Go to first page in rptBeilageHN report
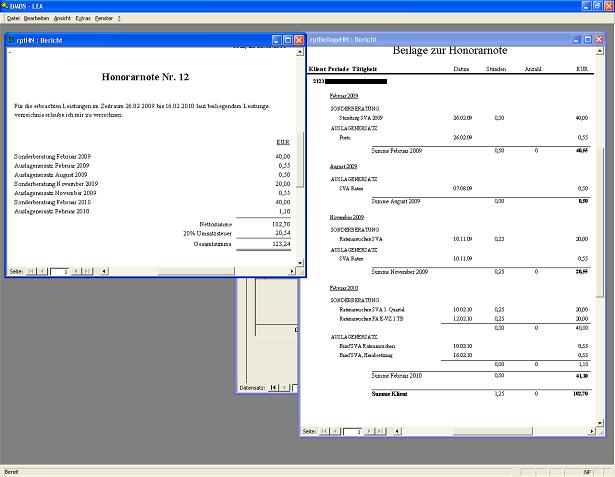The width and height of the screenshot is (615, 477). click(x=324, y=431)
